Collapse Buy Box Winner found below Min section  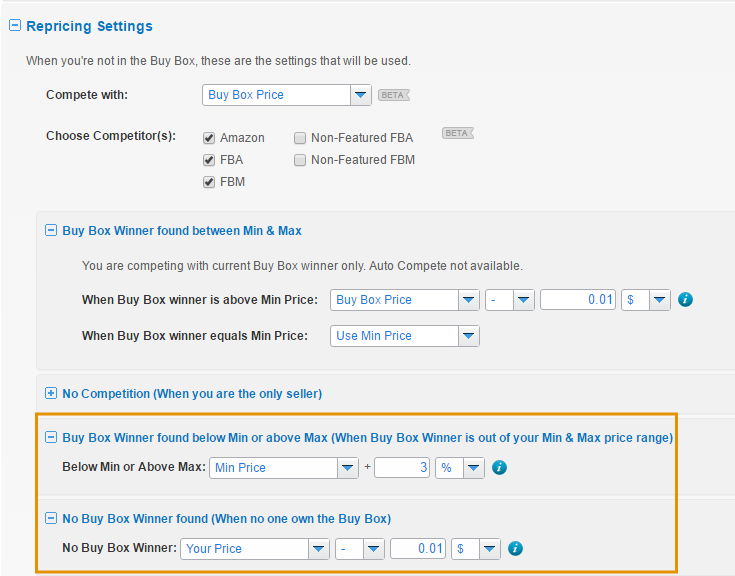(x=51, y=437)
